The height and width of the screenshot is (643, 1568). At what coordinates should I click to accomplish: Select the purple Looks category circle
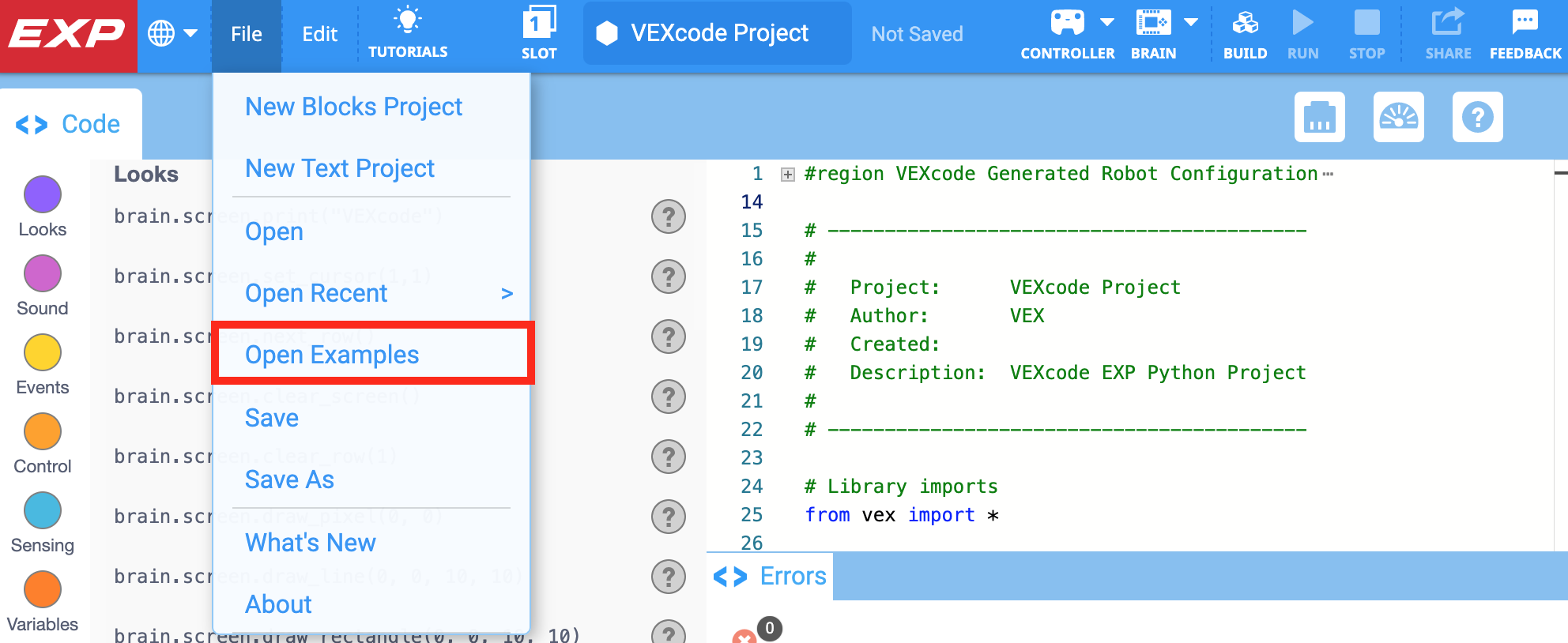[x=43, y=194]
